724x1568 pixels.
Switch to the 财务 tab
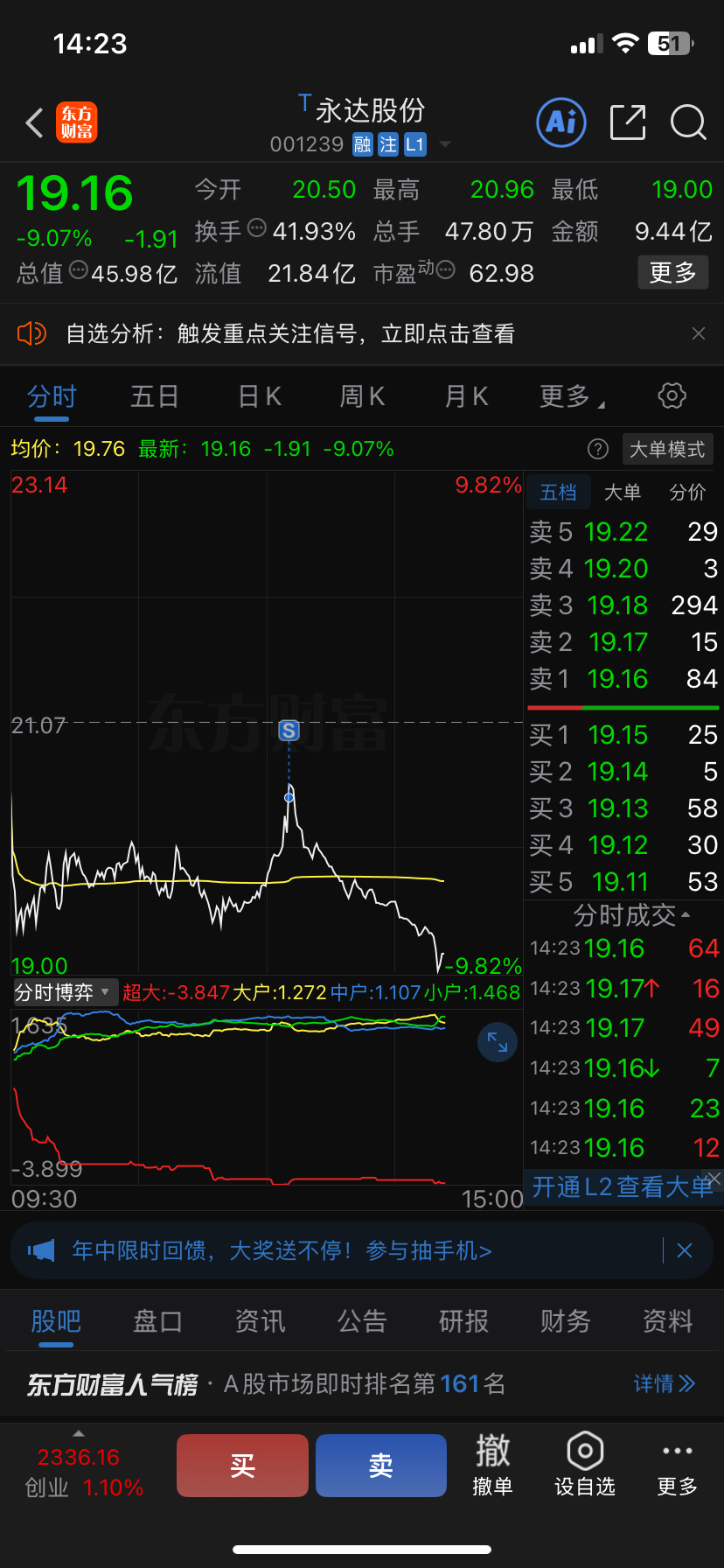[x=566, y=1321]
